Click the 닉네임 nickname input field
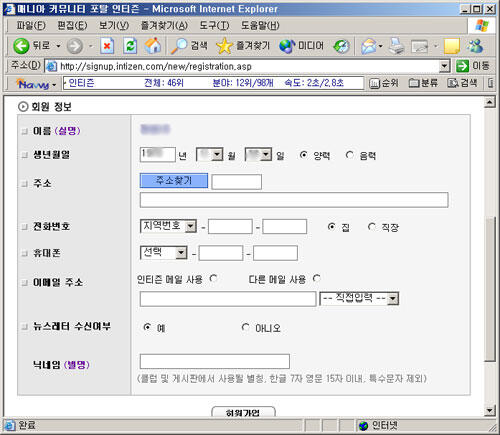Viewport: 500px width, 435px height. tap(215, 361)
